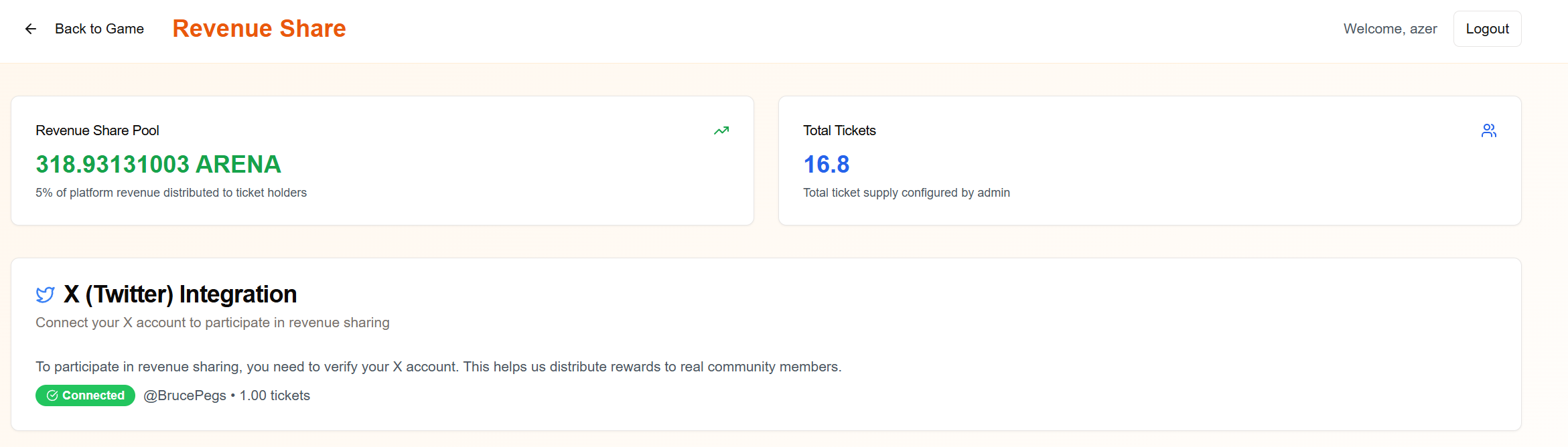Click the checkmark icon inside Connected badge
This screenshot has height=447, width=1568.
click(52, 395)
